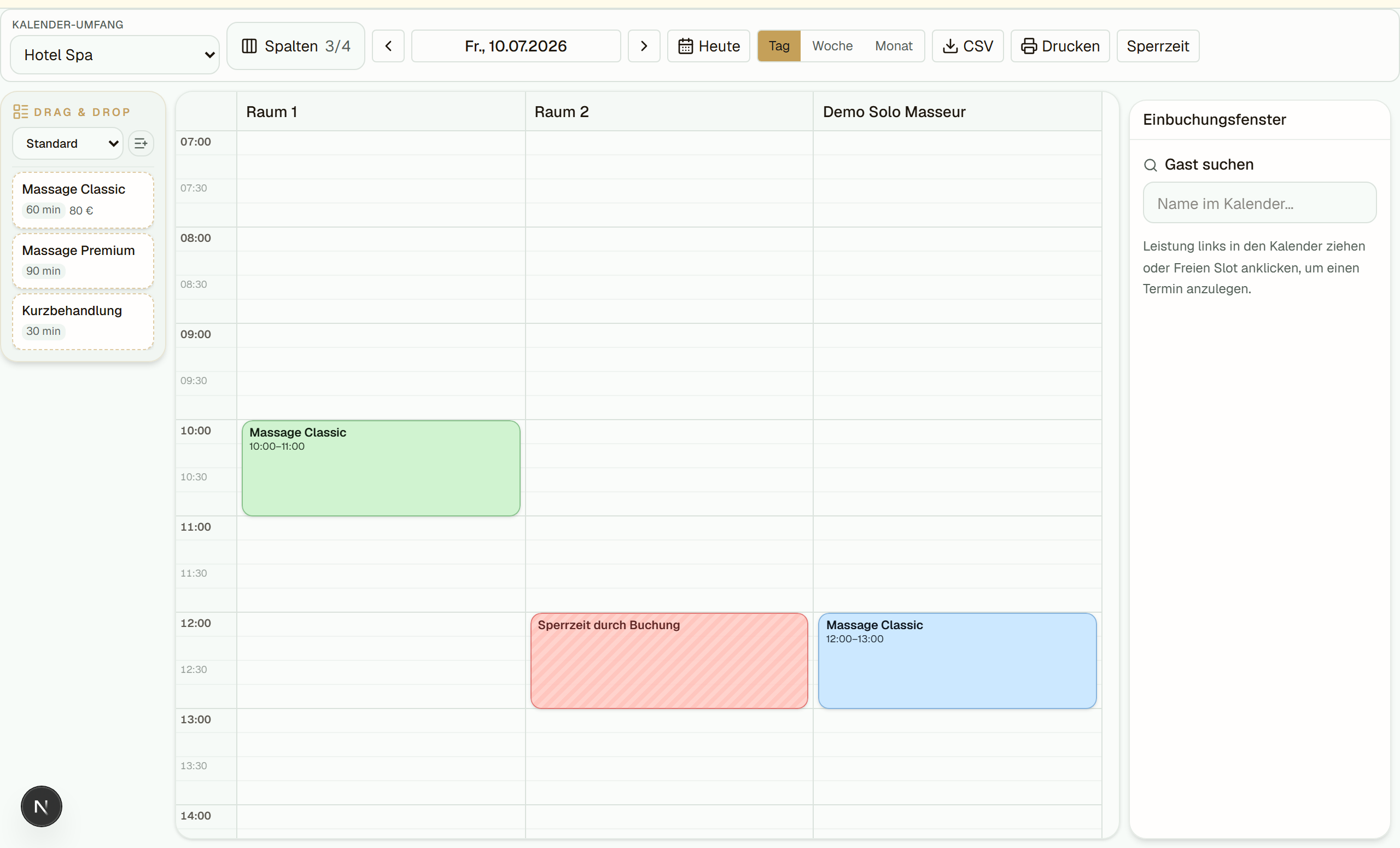Export calendar via the CSV button
Image resolution: width=1400 pixels, height=848 pixels.
[x=967, y=46]
